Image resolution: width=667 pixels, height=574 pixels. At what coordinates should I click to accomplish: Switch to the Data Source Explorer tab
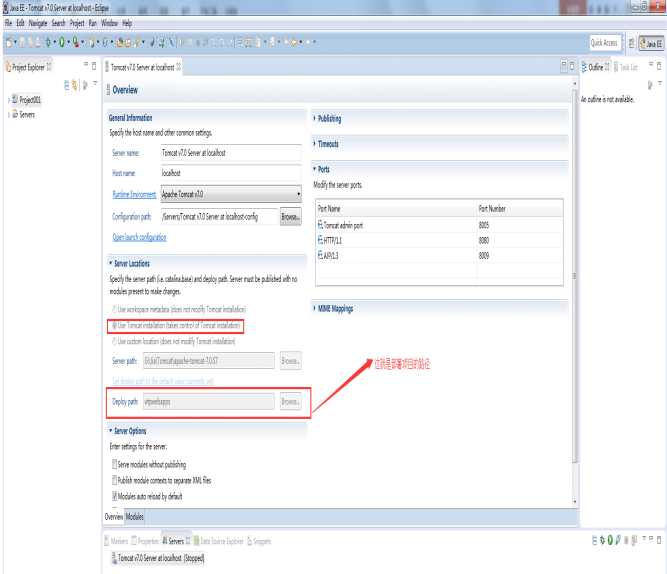pyautogui.click(x=218, y=541)
